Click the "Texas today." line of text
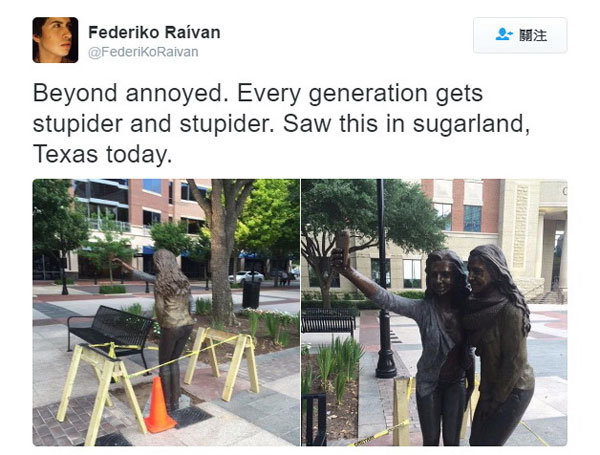The image size is (600, 455). pos(102,154)
